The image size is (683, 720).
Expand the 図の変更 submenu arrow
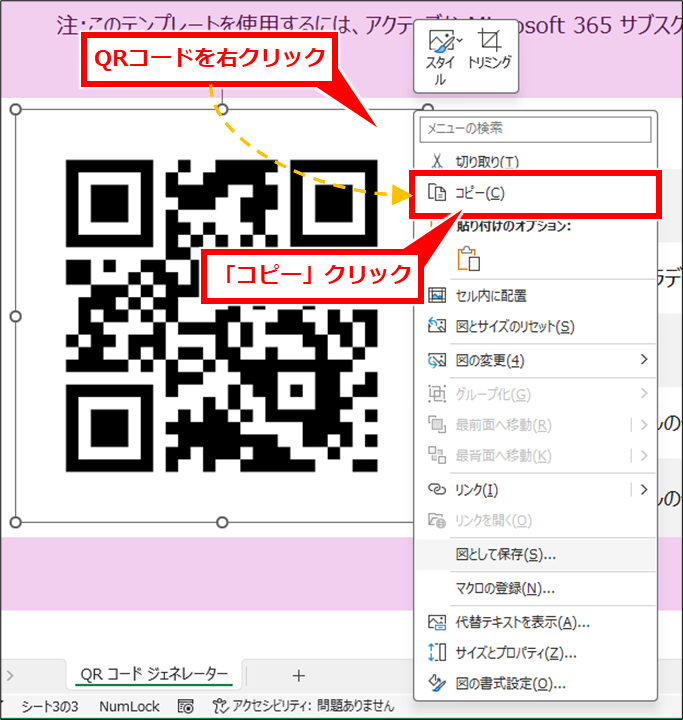click(644, 360)
